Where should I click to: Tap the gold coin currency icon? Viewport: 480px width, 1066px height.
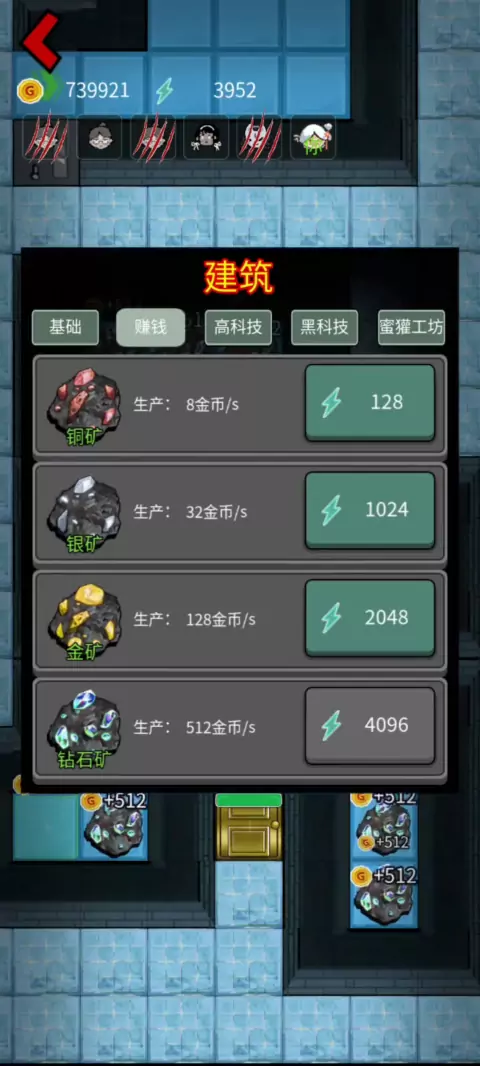(30, 90)
